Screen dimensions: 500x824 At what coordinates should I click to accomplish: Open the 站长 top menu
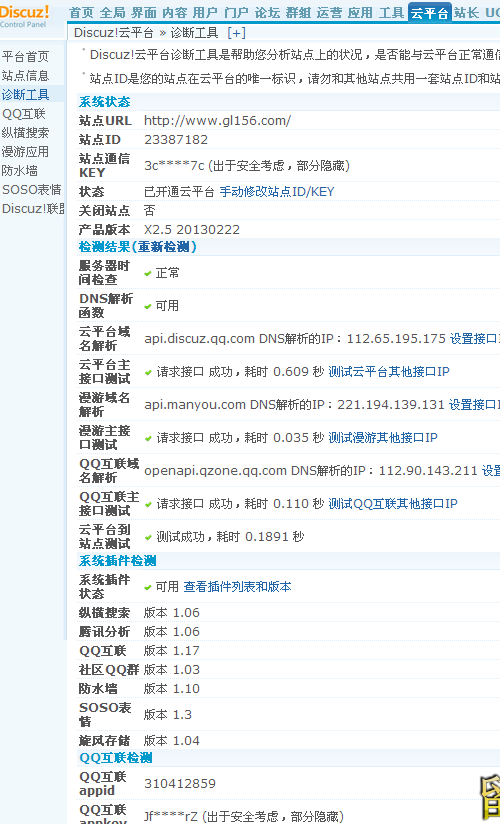coord(466,13)
